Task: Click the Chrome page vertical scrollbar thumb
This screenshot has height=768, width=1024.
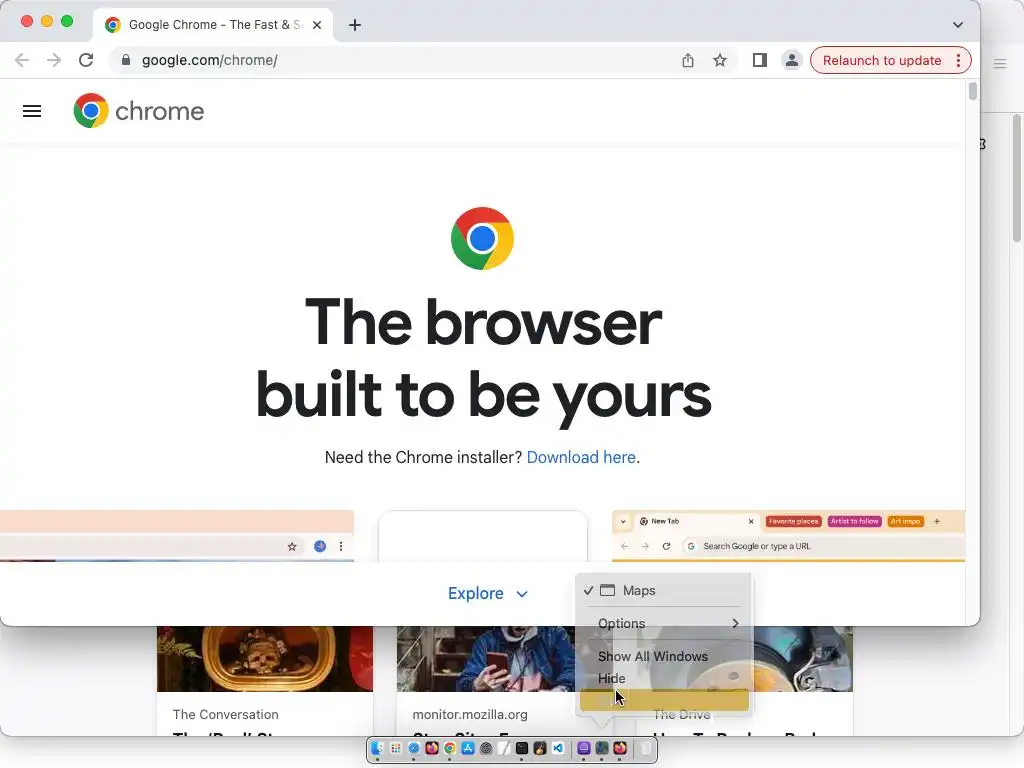Action: point(972,91)
